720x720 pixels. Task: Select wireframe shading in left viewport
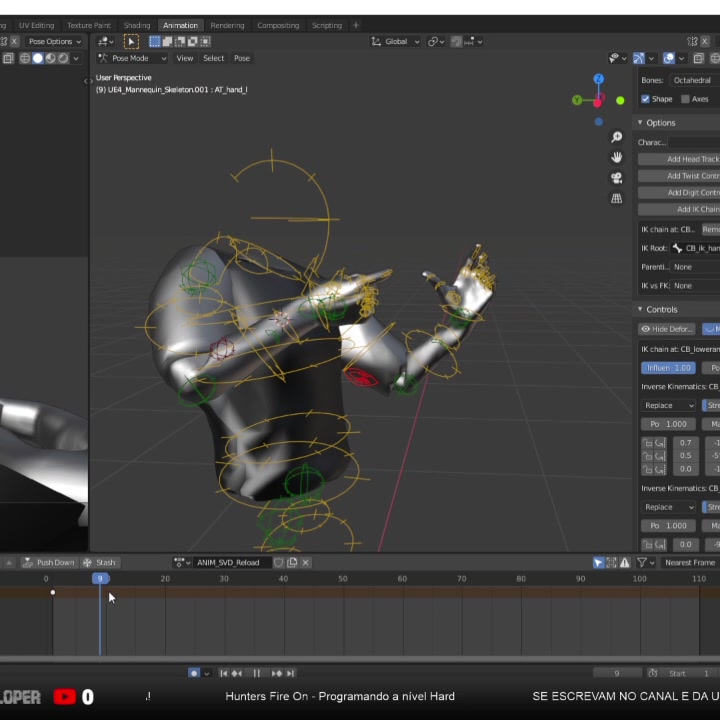point(25,58)
